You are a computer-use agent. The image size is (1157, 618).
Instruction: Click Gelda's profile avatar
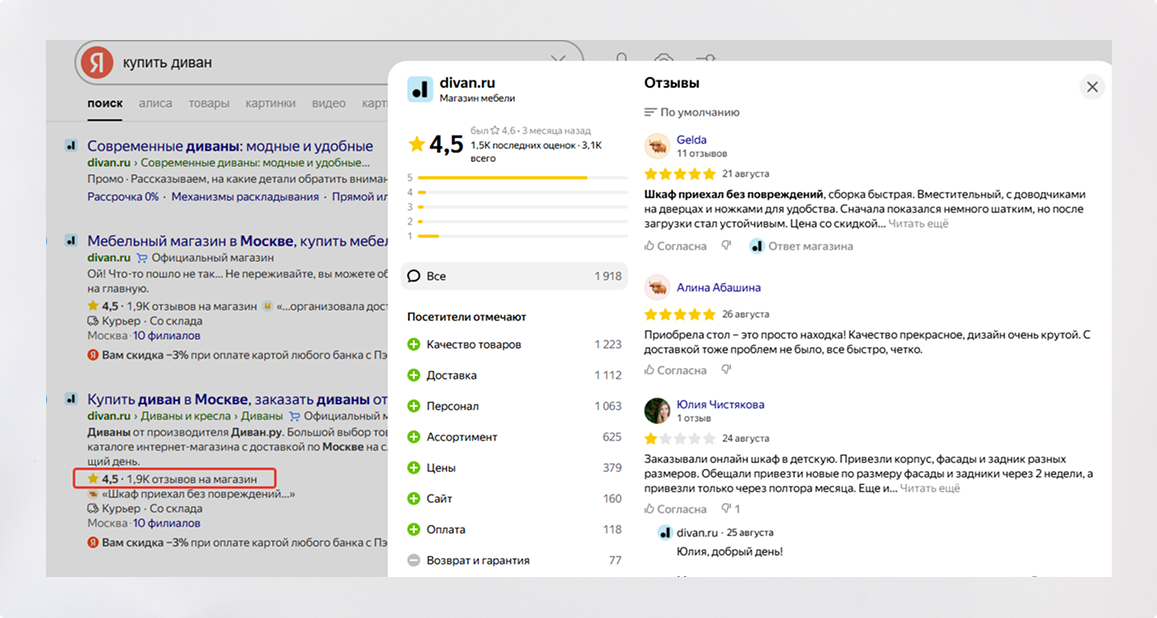657,146
